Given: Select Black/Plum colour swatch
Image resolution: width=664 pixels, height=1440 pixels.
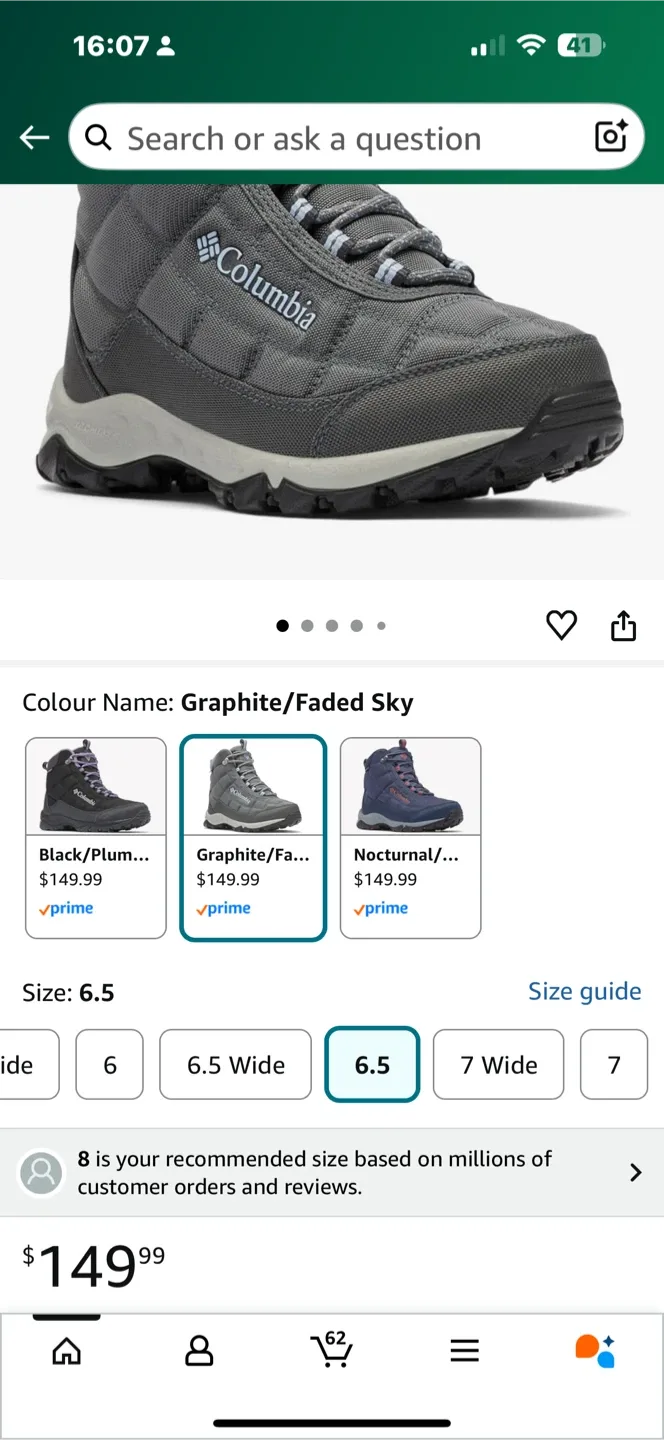Looking at the screenshot, I should click(x=96, y=838).
